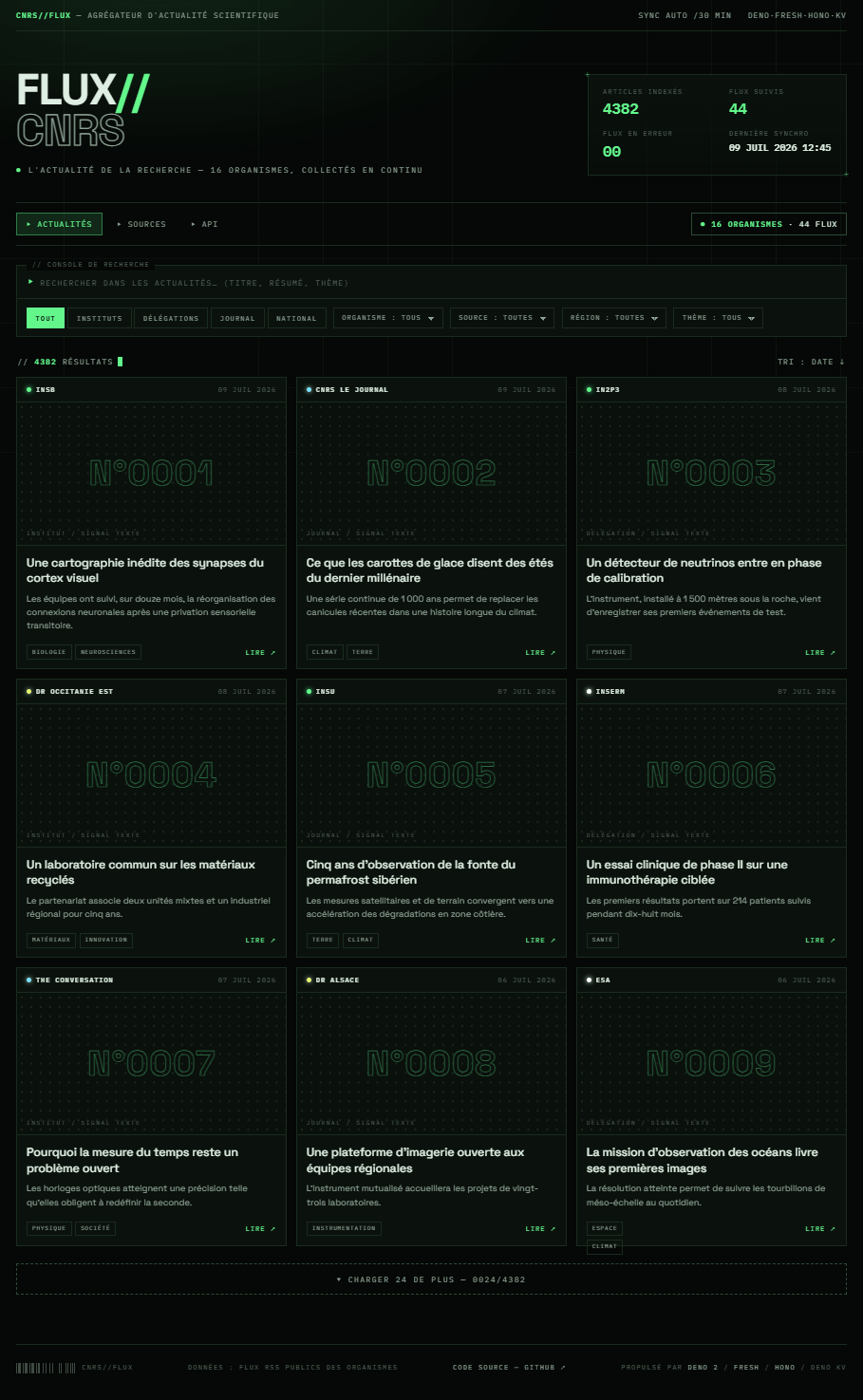Click the search news input field
The image size is (863, 1400).
pos(431,283)
